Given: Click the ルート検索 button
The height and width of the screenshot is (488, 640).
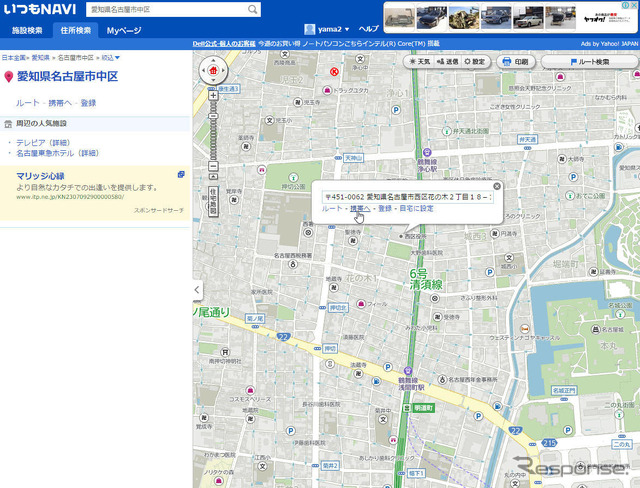Looking at the screenshot, I should [x=590, y=62].
